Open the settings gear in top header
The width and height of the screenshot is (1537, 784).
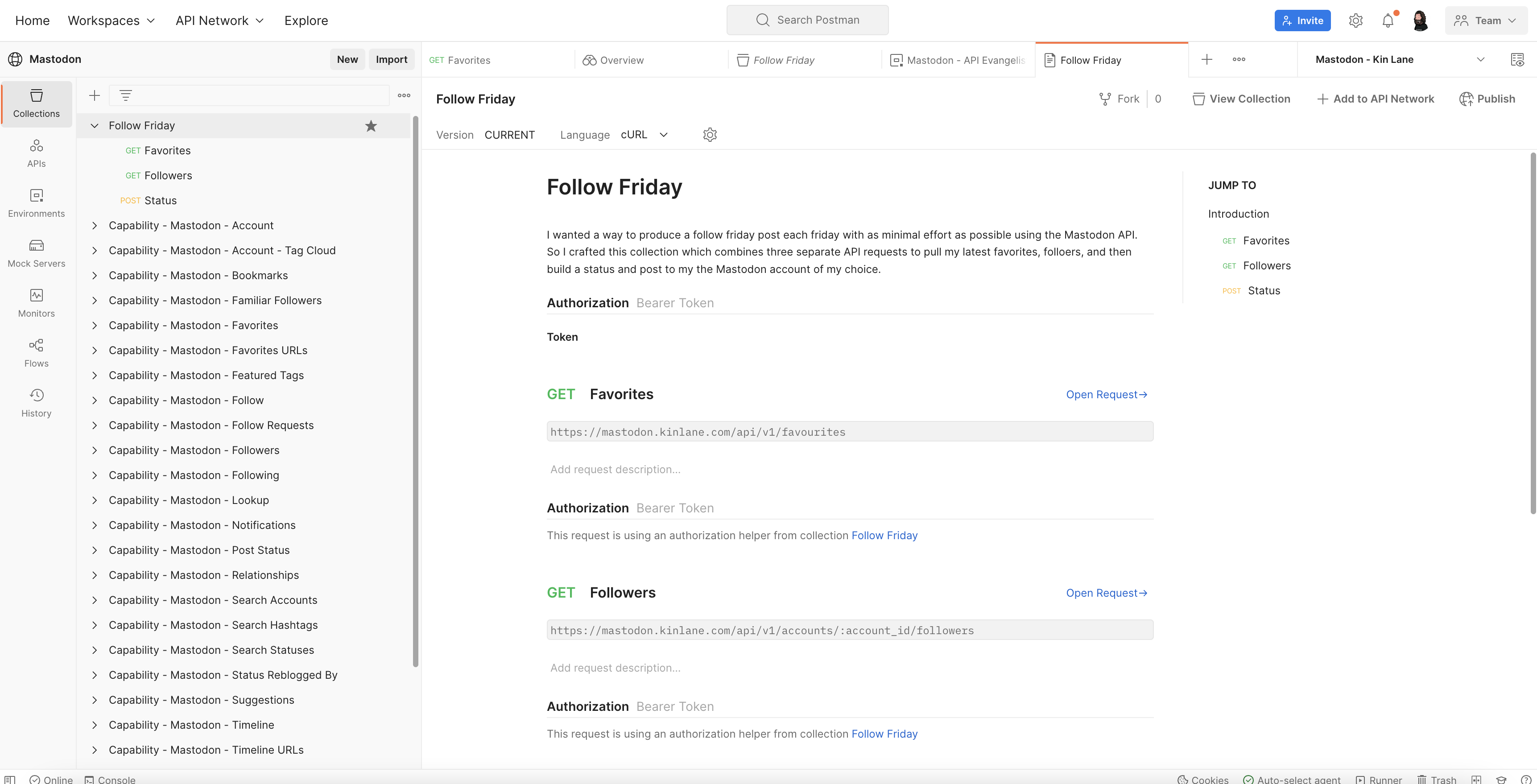[1355, 20]
